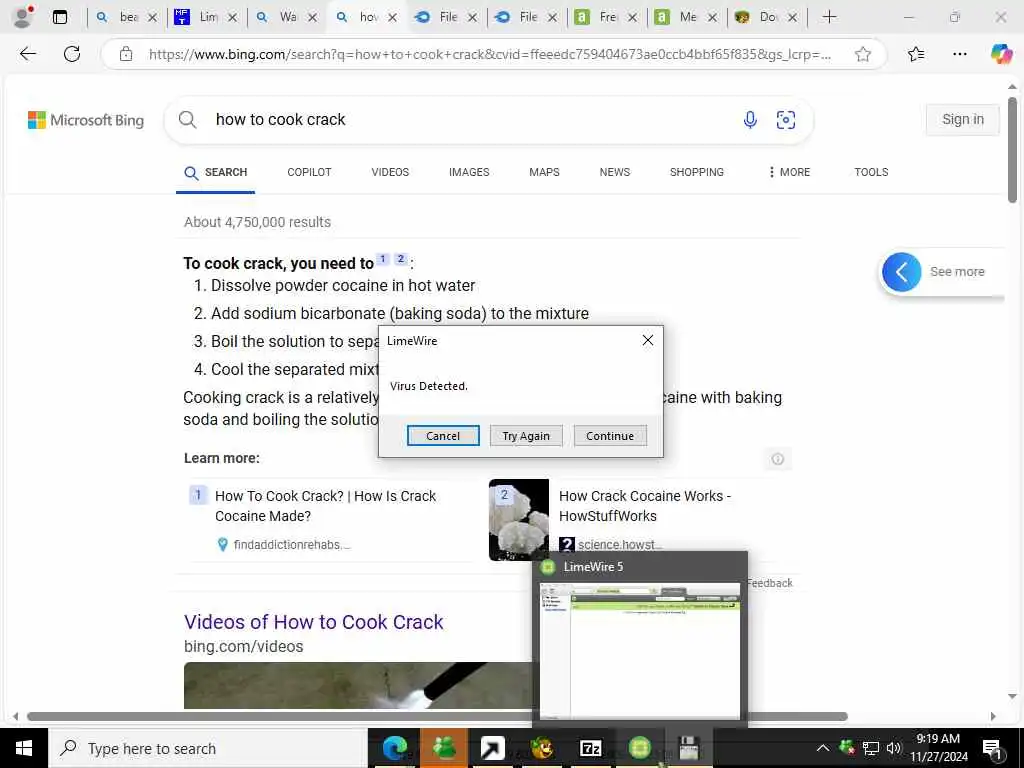Screen dimensions: 1024x768
Task: Go back with the browser back arrow
Action: tap(28, 54)
